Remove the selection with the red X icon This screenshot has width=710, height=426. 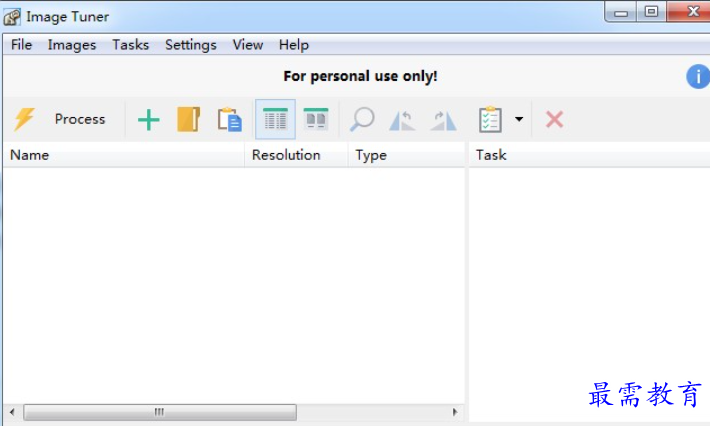point(554,120)
